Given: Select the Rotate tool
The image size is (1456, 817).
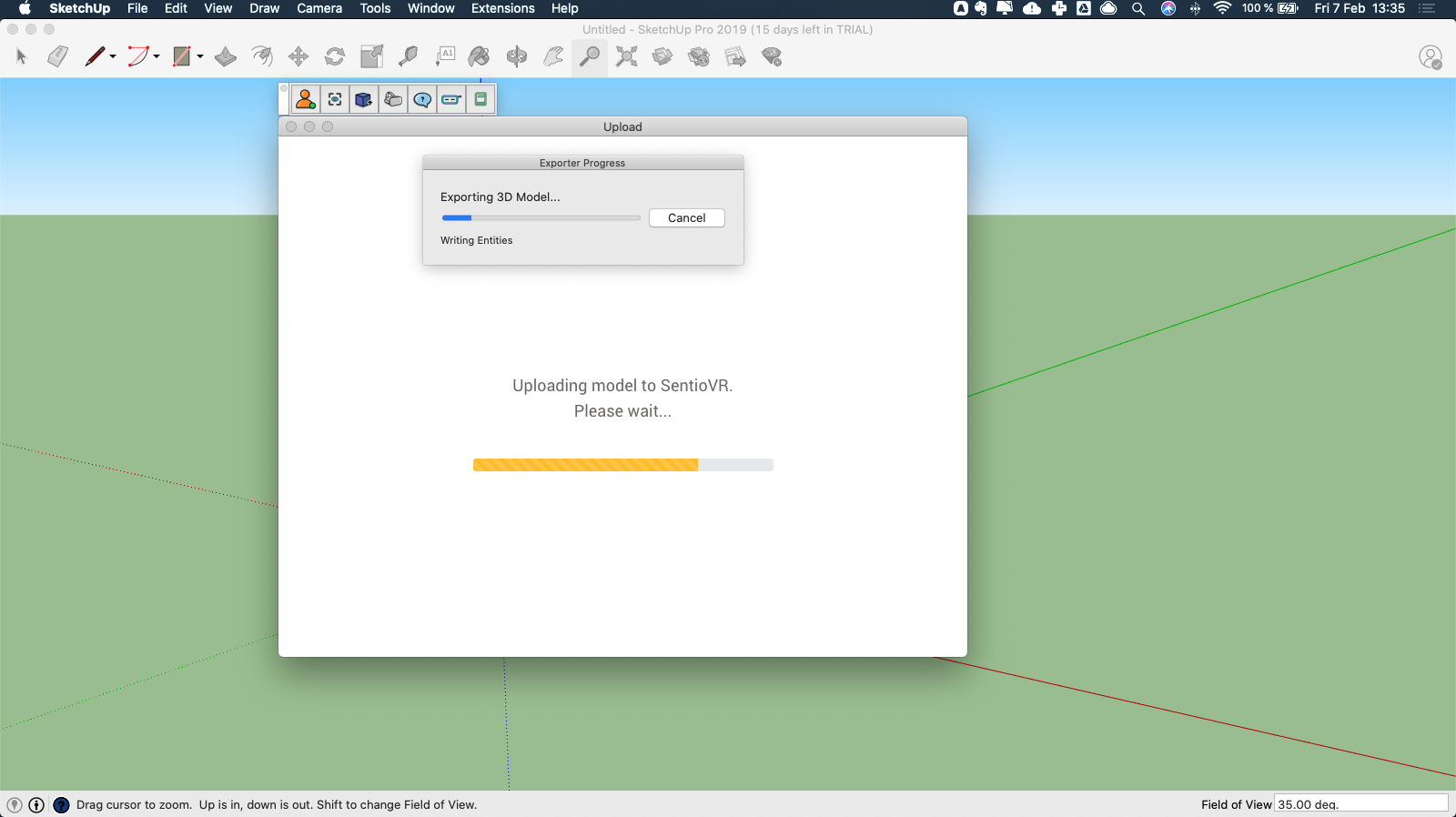Looking at the screenshot, I should point(335,56).
